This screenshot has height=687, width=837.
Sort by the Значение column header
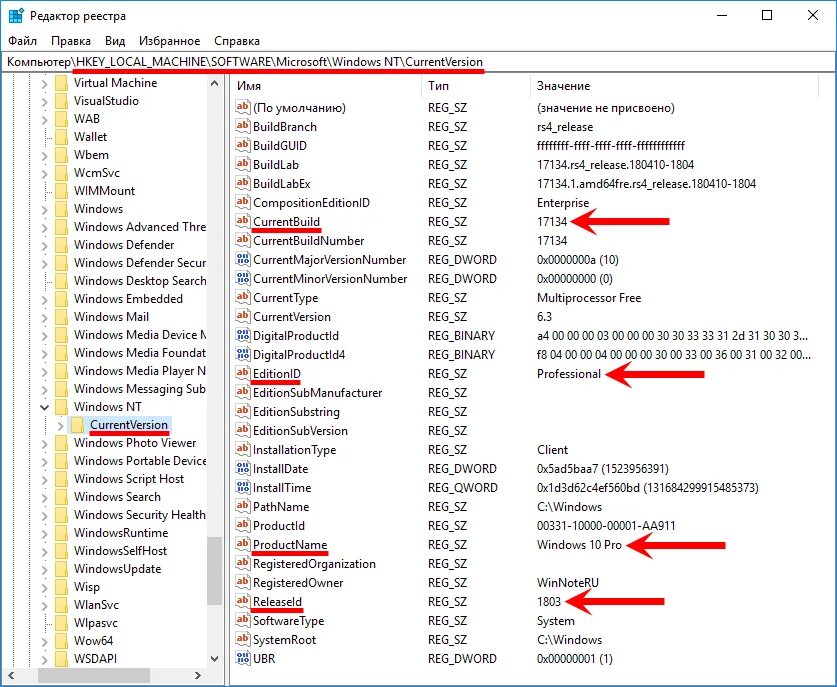(674, 86)
